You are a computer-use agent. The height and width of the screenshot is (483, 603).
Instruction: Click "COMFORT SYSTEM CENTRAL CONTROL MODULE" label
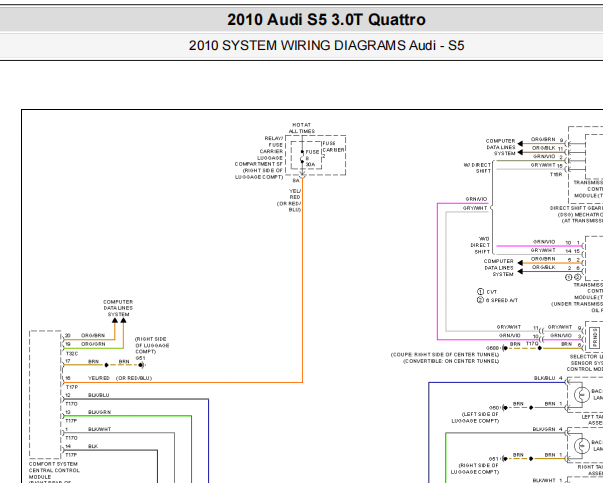pyautogui.click(x=54, y=470)
